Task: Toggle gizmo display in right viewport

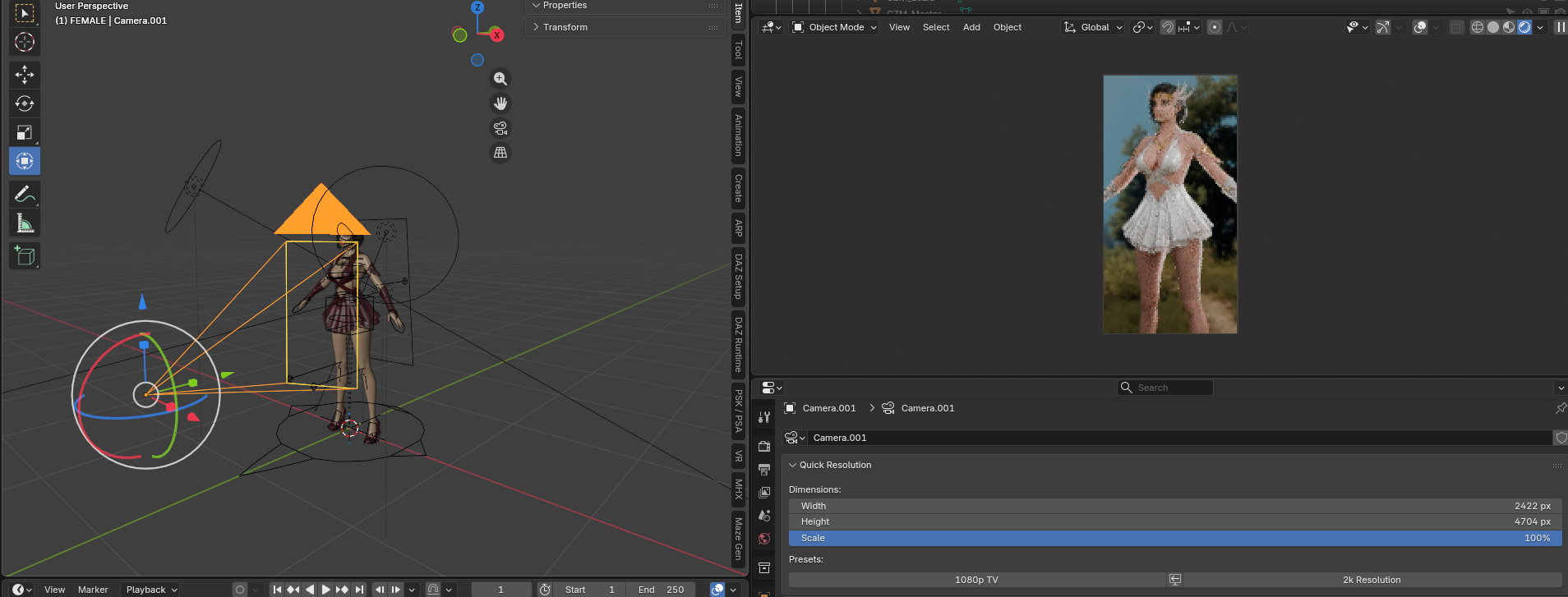Action: coord(1383,27)
